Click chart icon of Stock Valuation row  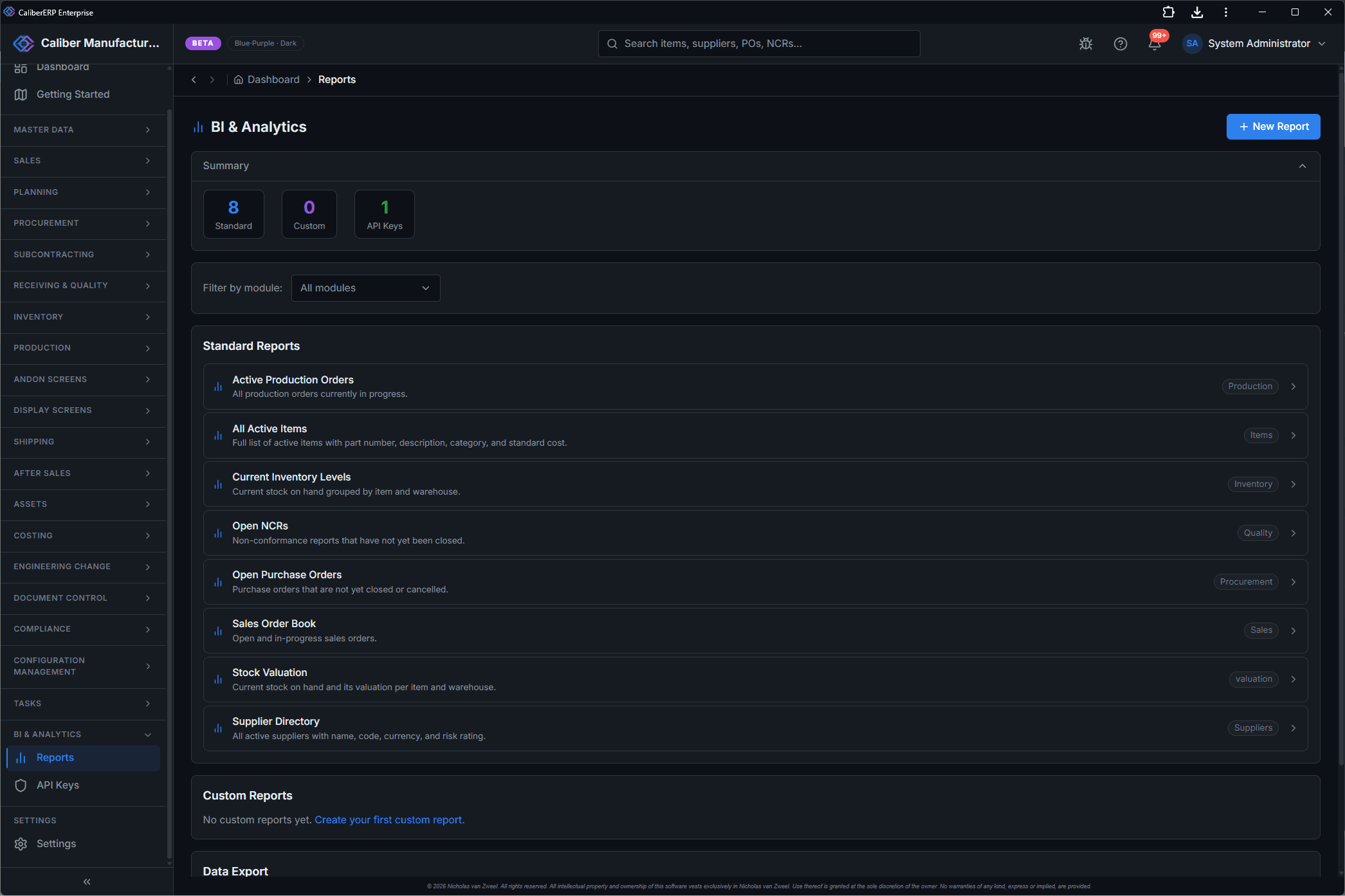(x=218, y=679)
